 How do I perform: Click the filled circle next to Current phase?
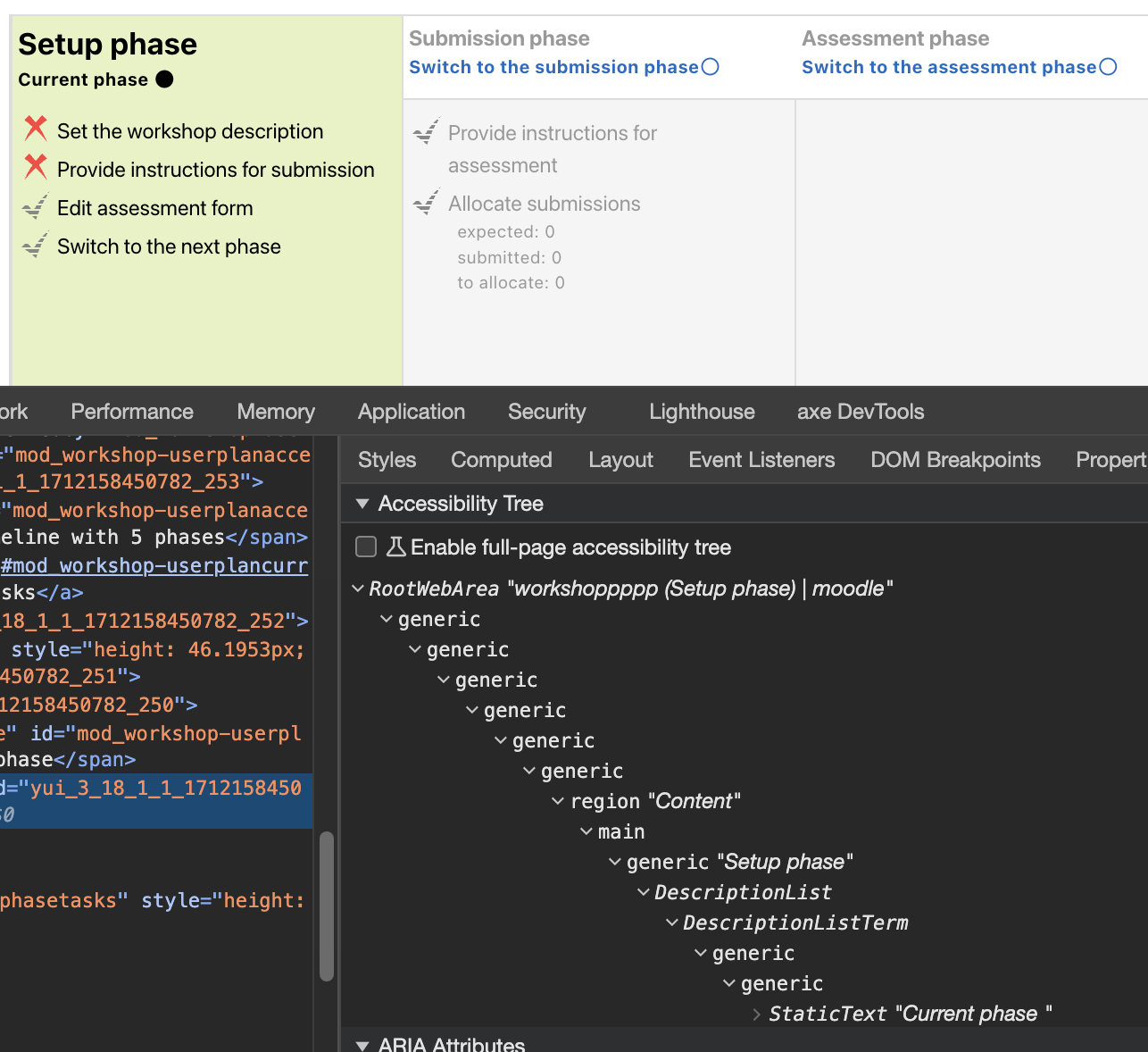pyautogui.click(x=164, y=79)
